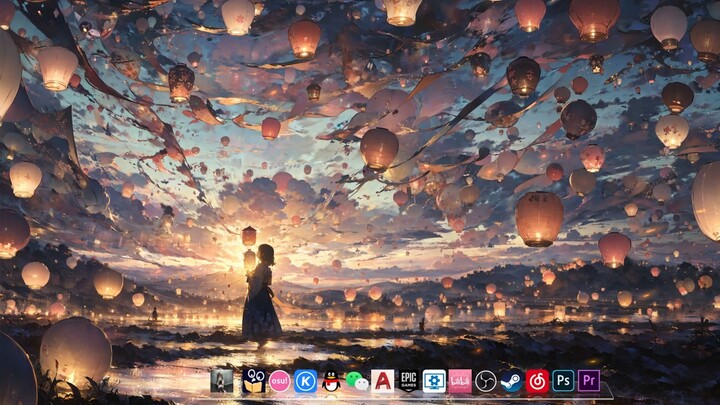Open Epic Games launcher icon
The width and height of the screenshot is (720, 405).
(409, 381)
